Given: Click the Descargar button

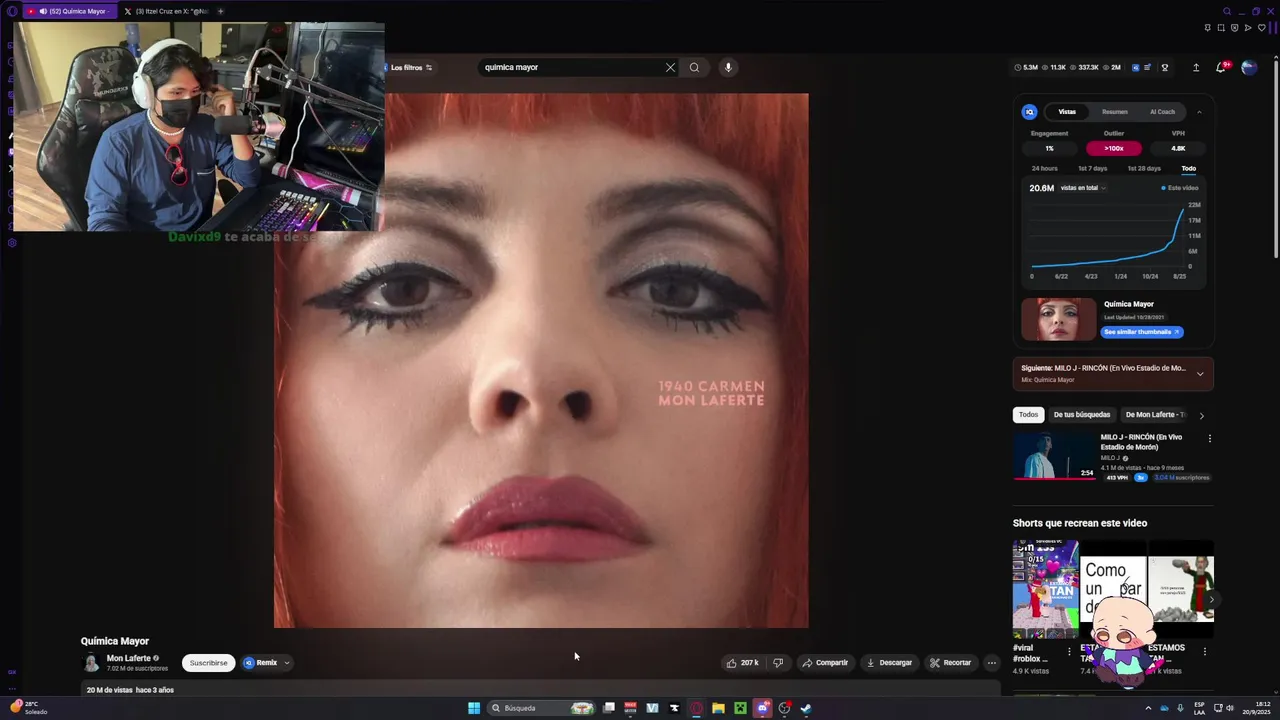Looking at the screenshot, I should (x=889, y=662).
